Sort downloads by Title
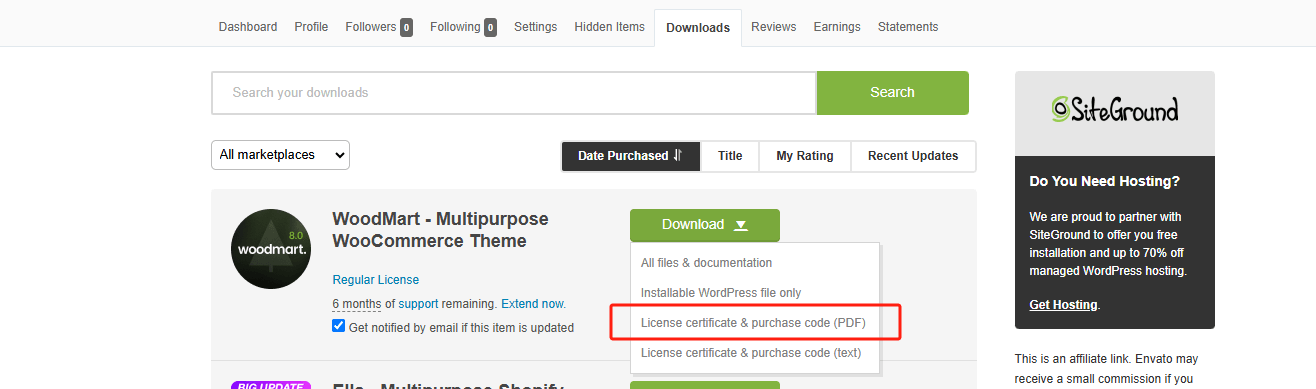The image size is (1316, 389). point(730,156)
